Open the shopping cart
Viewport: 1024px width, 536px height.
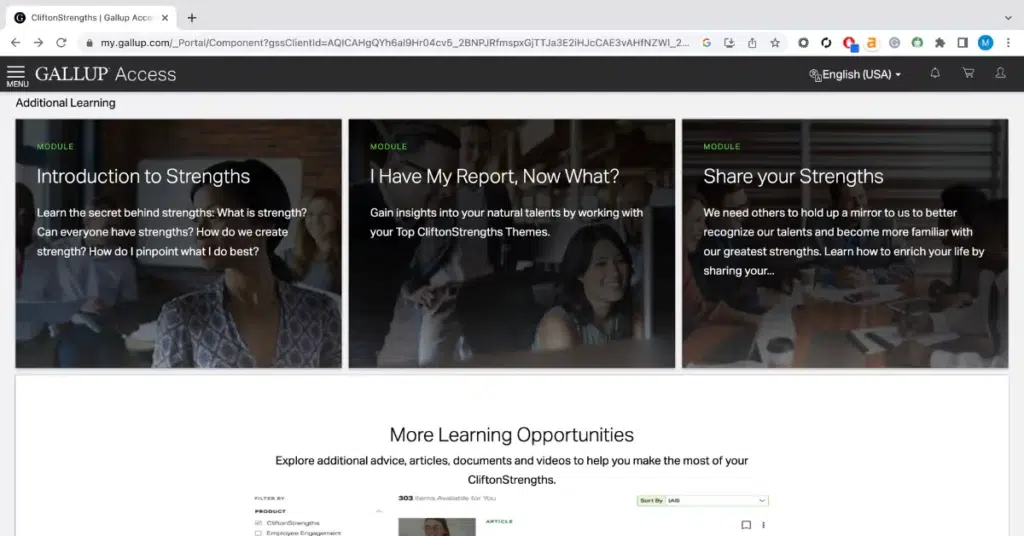coord(968,73)
